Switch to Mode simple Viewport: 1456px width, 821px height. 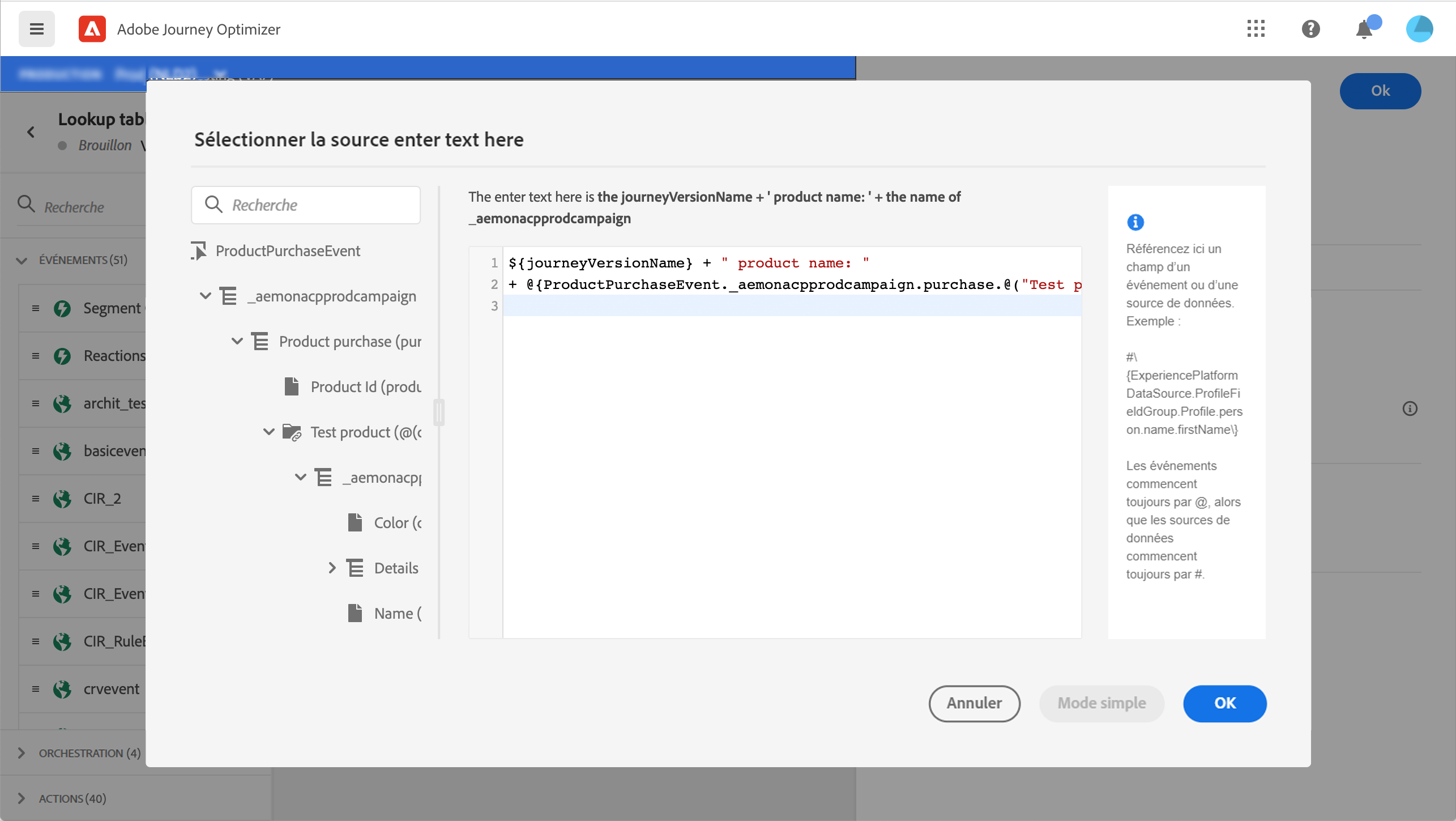click(x=1101, y=703)
